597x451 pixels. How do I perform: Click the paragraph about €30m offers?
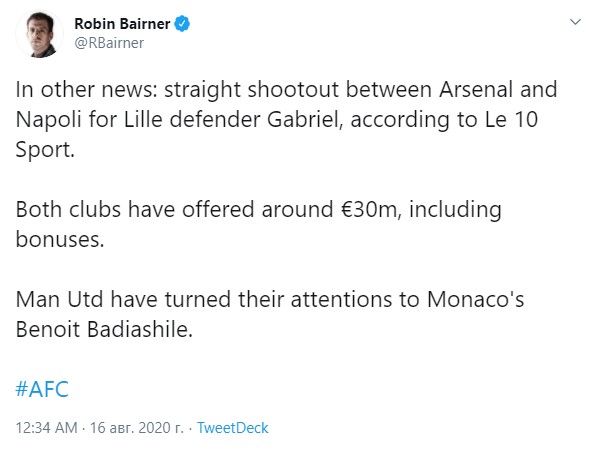coord(259,224)
